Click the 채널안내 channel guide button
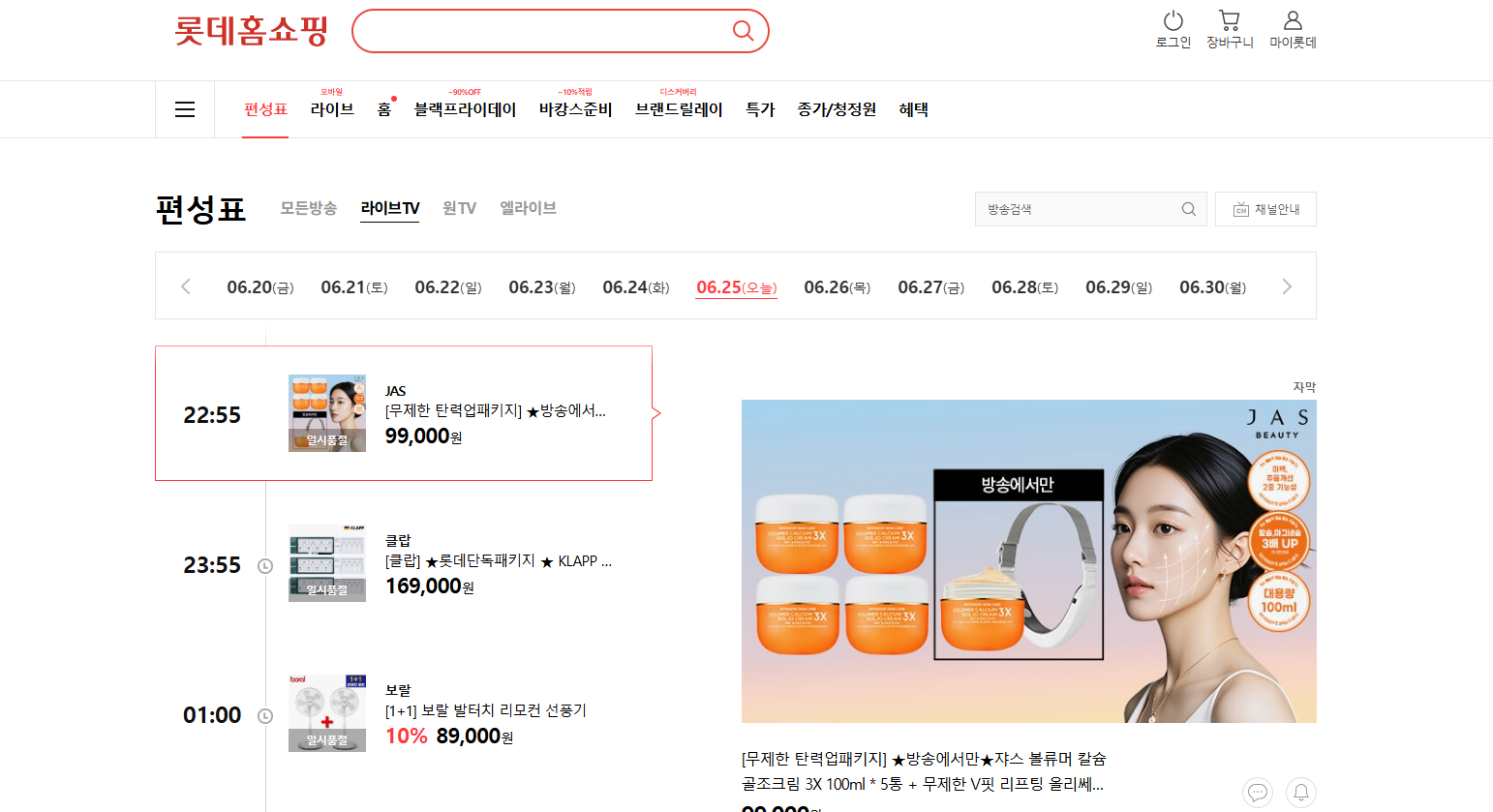This screenshot has width=1493, height=812. pyautogui.click(x=1265, y=209)
